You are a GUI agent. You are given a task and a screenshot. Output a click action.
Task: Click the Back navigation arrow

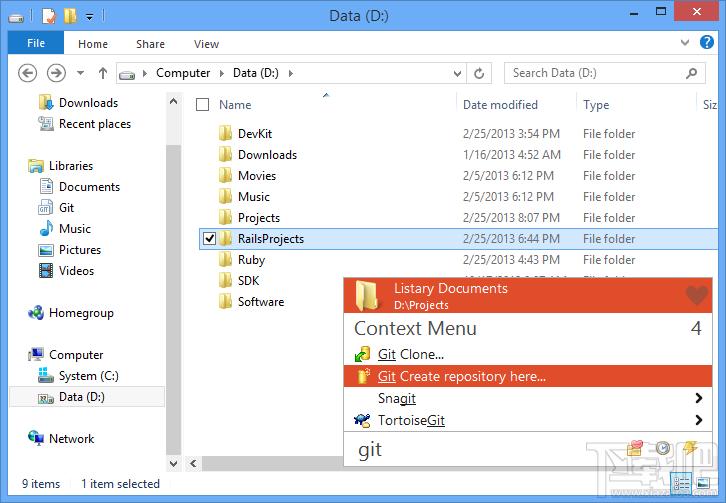tap(27, 73)
